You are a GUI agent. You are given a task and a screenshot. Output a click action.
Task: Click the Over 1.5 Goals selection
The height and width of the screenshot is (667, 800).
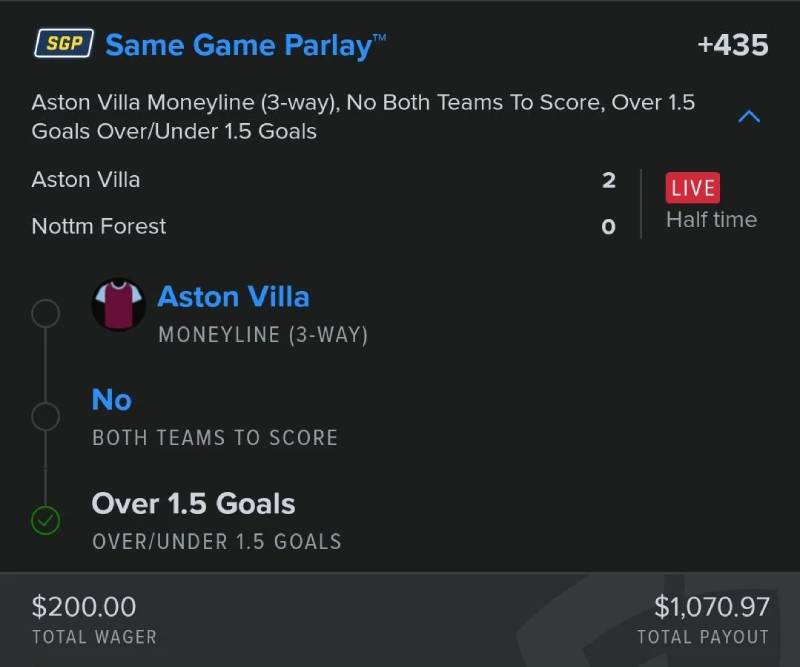[x=193, y=503]
